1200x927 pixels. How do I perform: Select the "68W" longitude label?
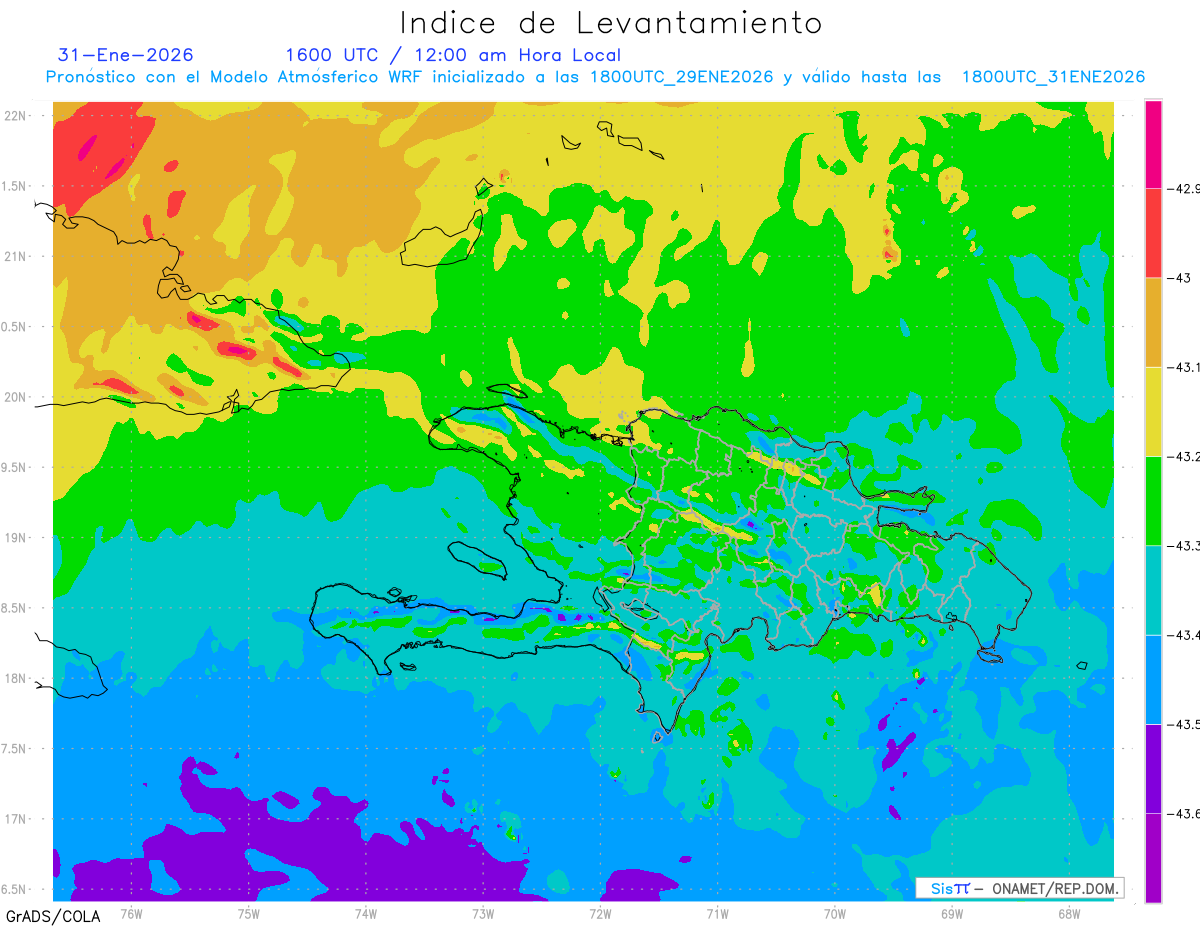(1068, 913)
